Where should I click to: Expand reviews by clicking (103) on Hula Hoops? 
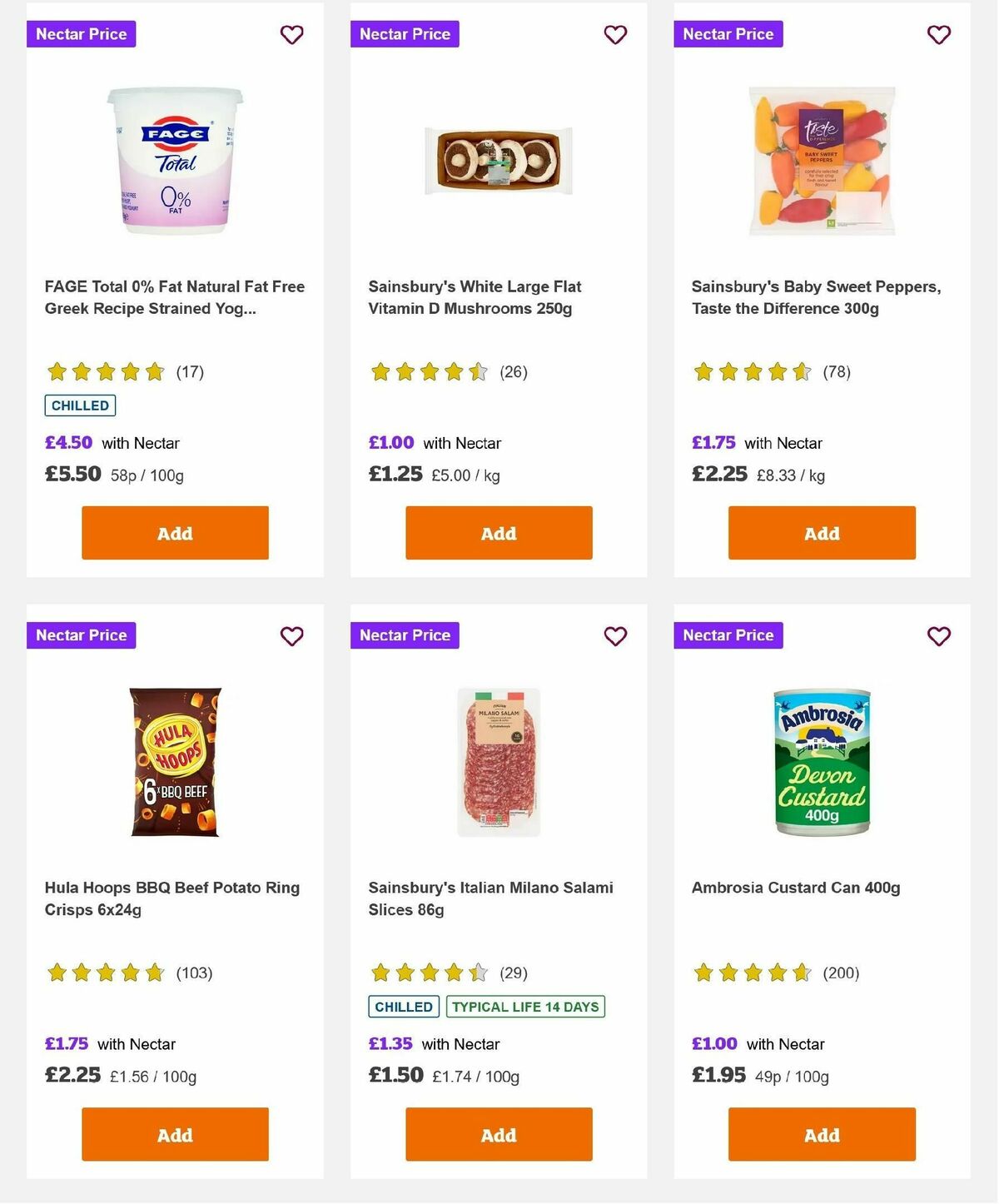point(195,972)
